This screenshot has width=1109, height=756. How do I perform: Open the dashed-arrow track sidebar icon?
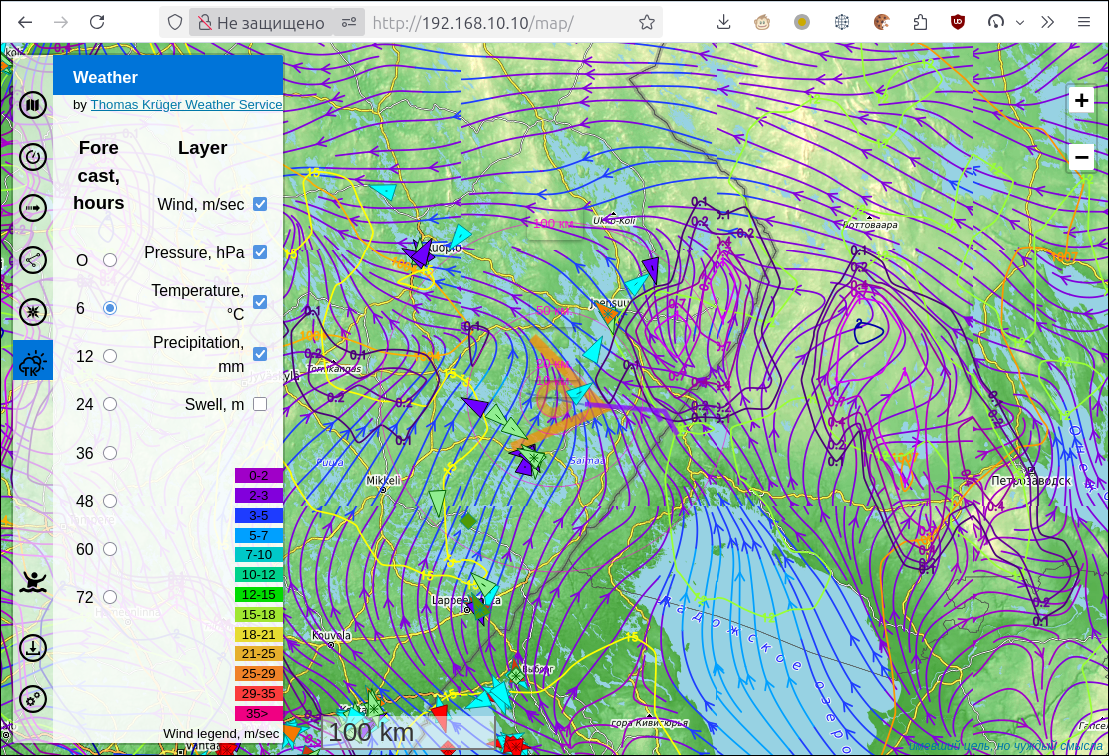(x=33, y=208)
